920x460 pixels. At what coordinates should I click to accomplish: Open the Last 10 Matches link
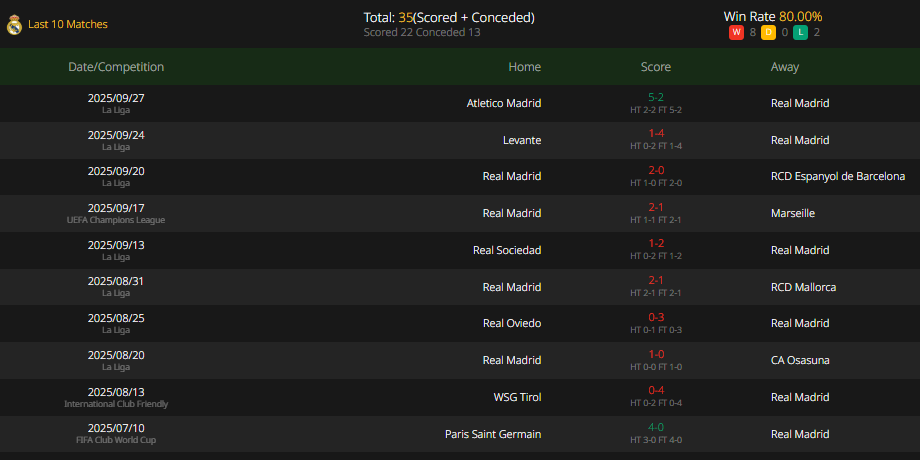point(67,24)
